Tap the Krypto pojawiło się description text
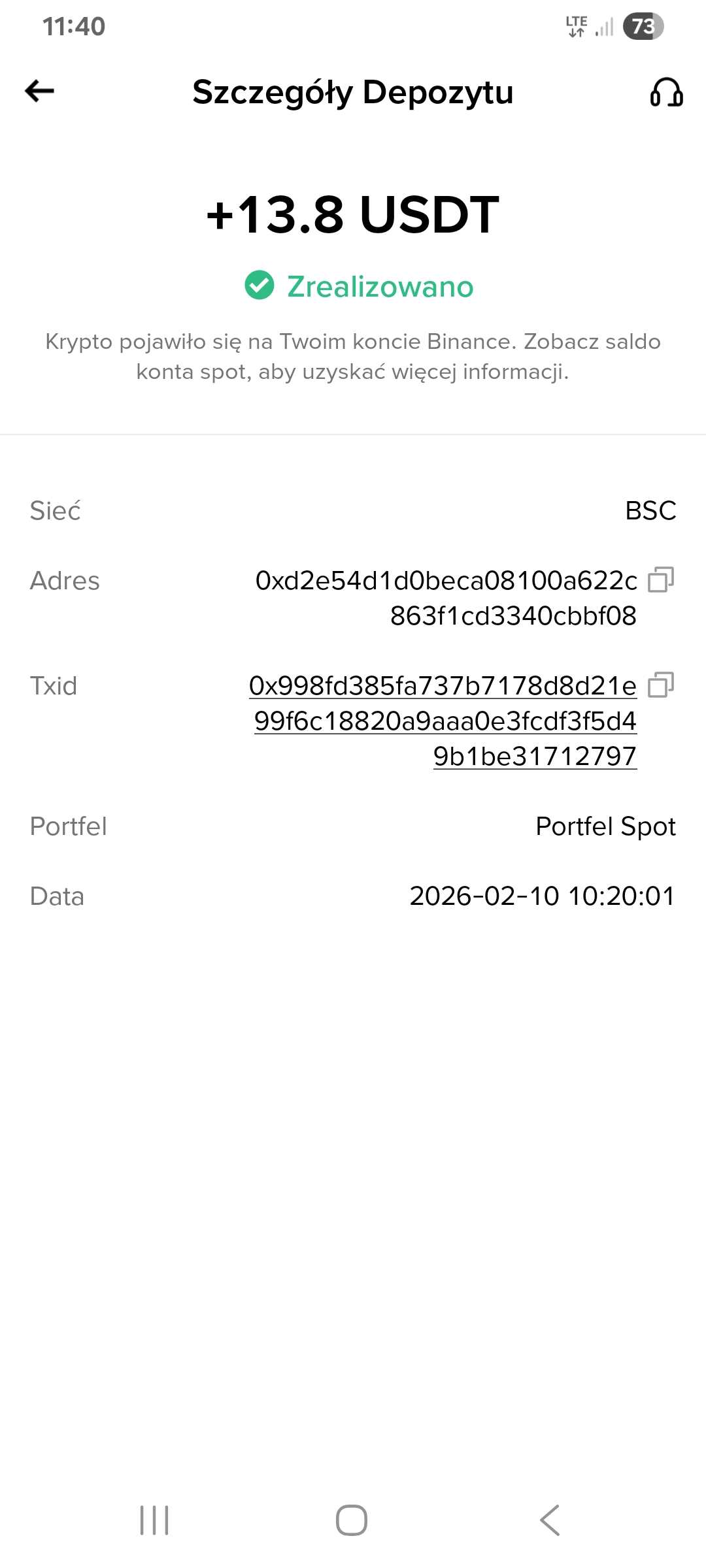 click(x=353, y=356)
